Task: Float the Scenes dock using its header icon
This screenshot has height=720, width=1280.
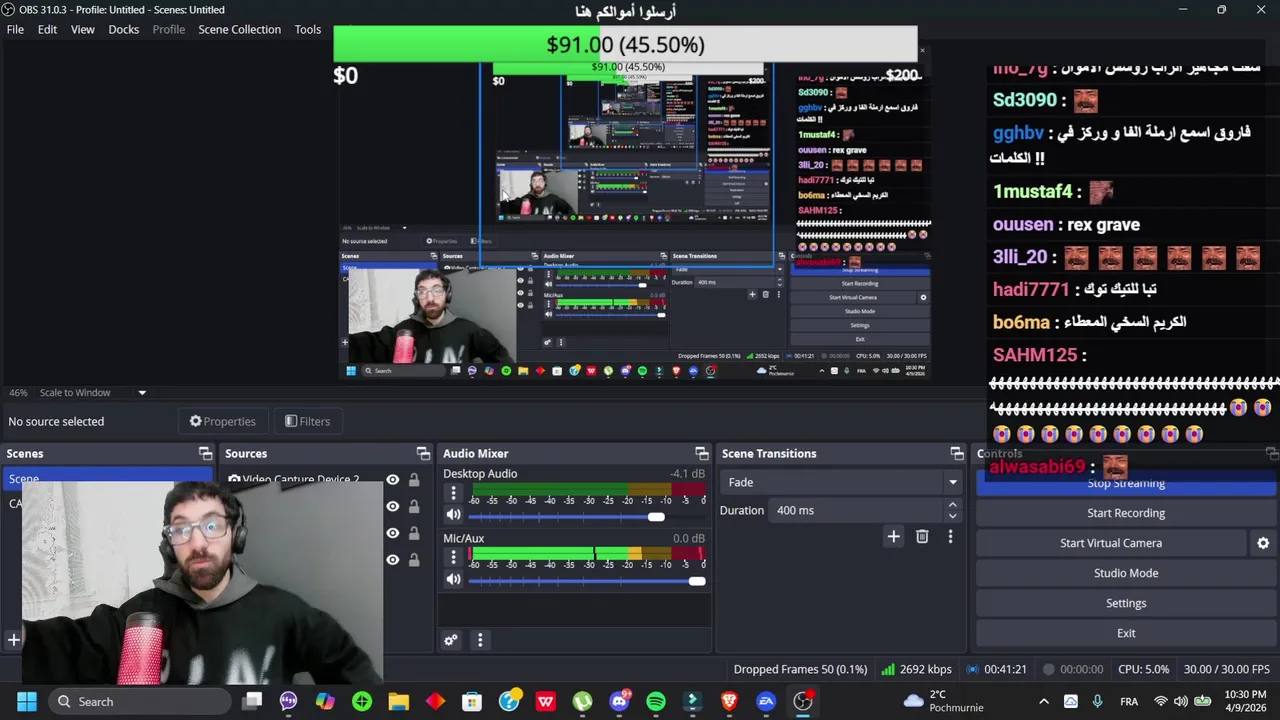Action: point(205,453)
